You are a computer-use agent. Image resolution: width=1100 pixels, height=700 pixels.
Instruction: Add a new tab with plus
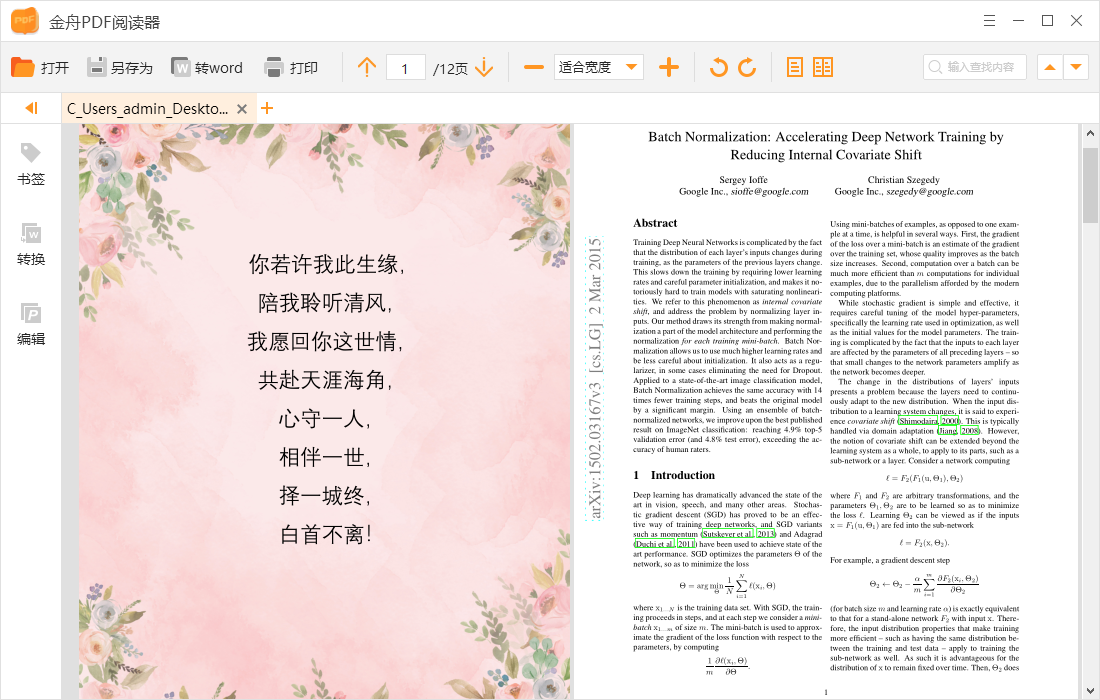[267, 108]
